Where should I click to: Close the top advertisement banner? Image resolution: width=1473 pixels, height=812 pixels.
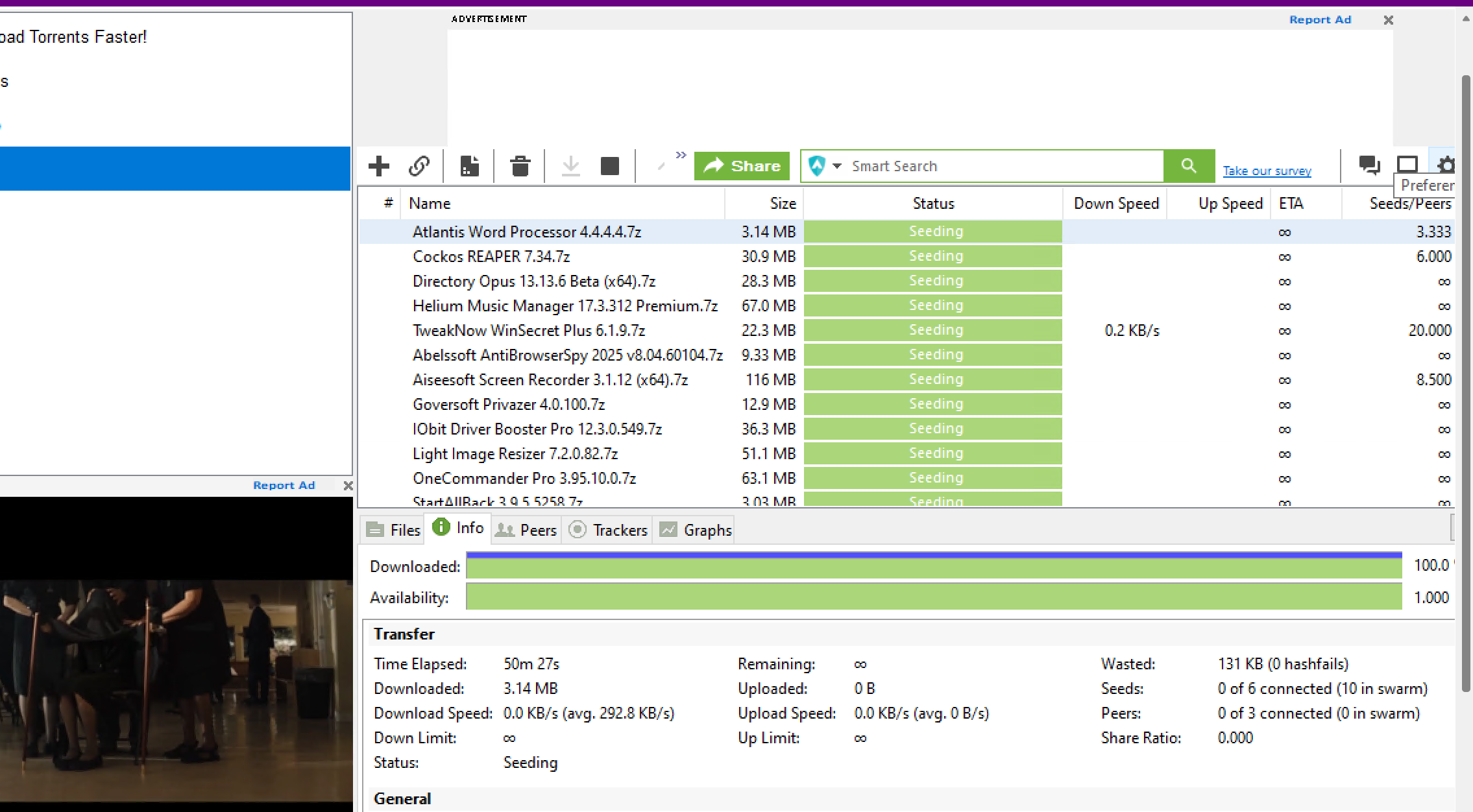click(1388, 20)
